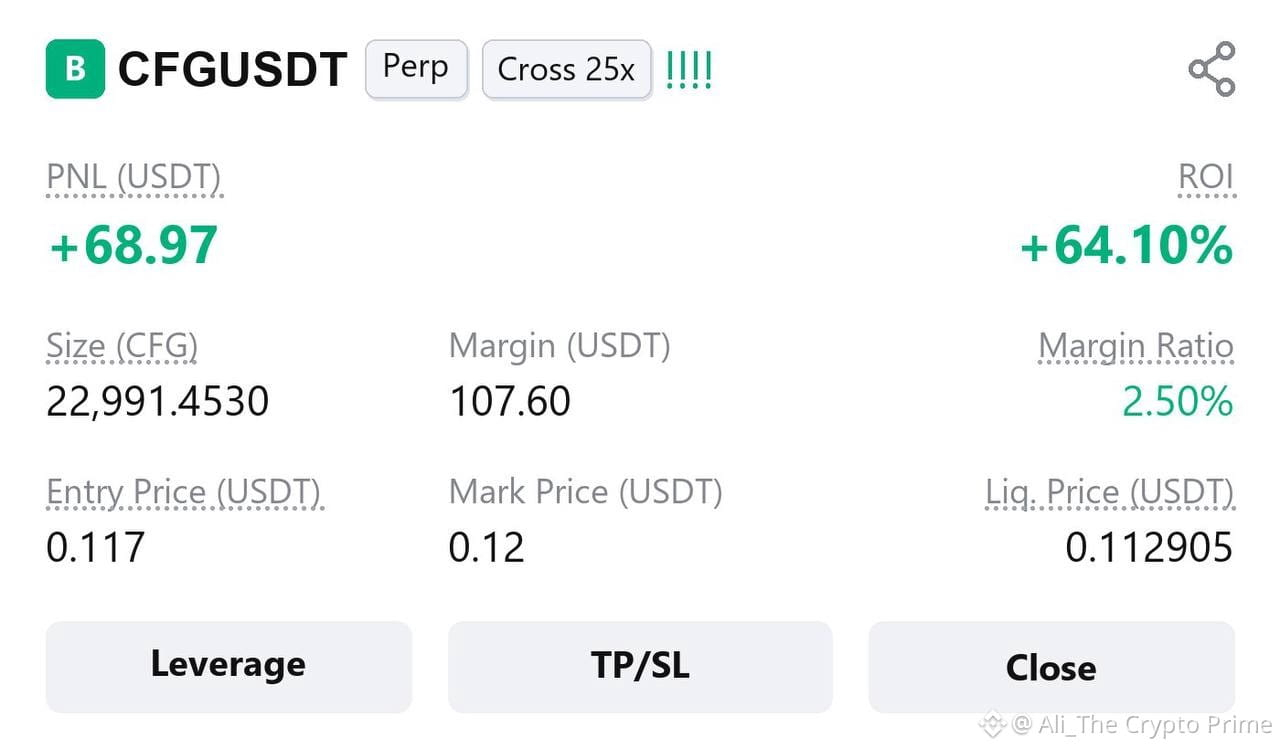Select the +64.10% ROI value
Screen dimensions: 1280x749
pos(1126,245)
